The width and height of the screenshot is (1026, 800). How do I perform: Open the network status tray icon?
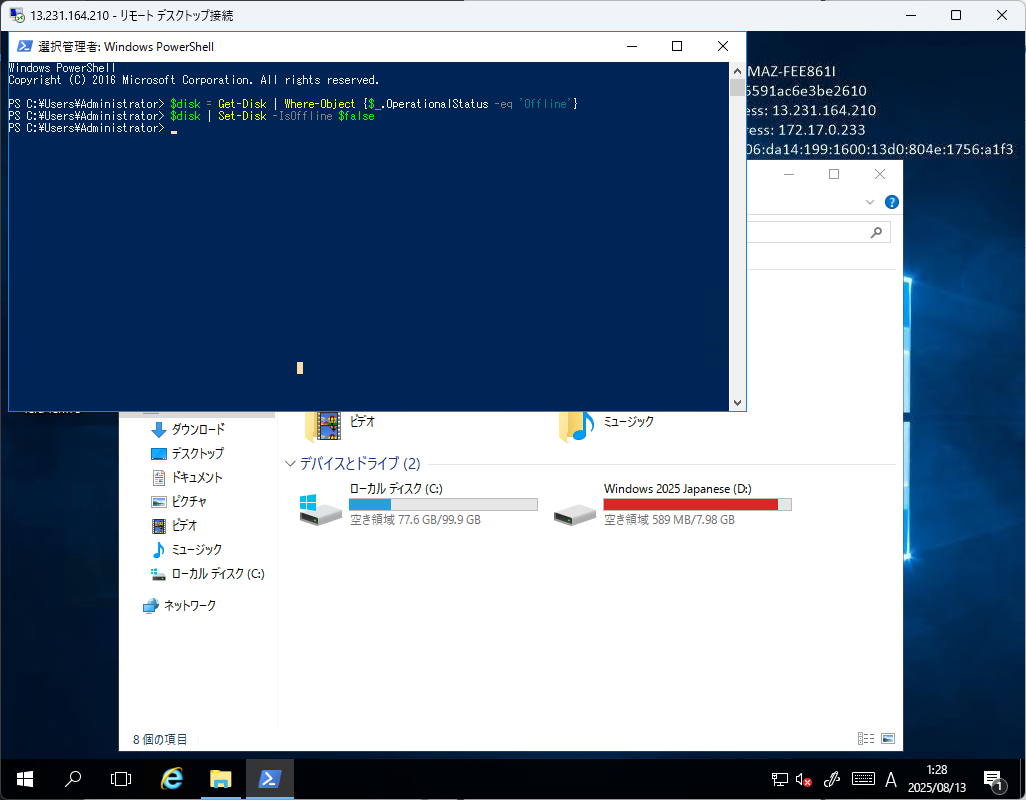779,779
